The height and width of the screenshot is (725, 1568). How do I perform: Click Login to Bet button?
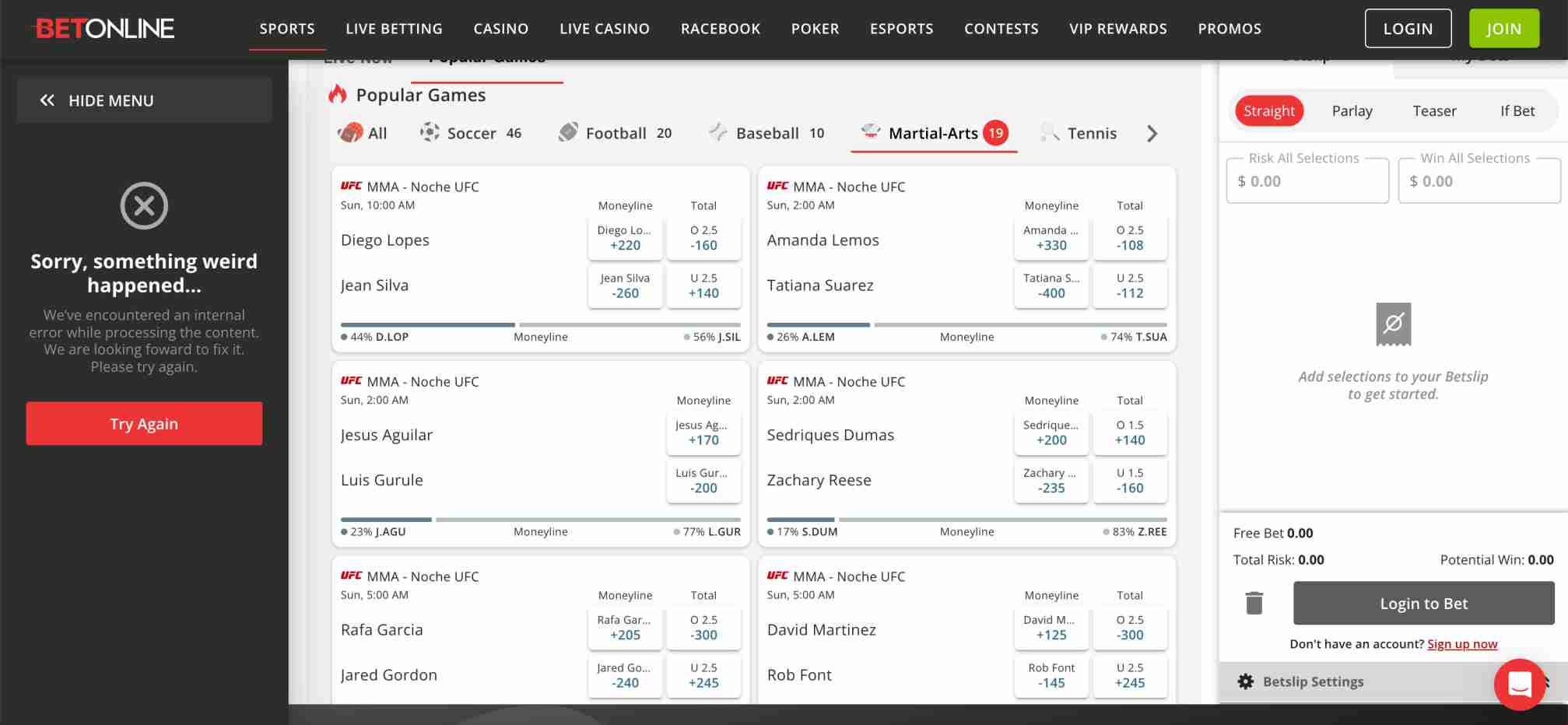pyautogui.click(x=1423, y=603)
